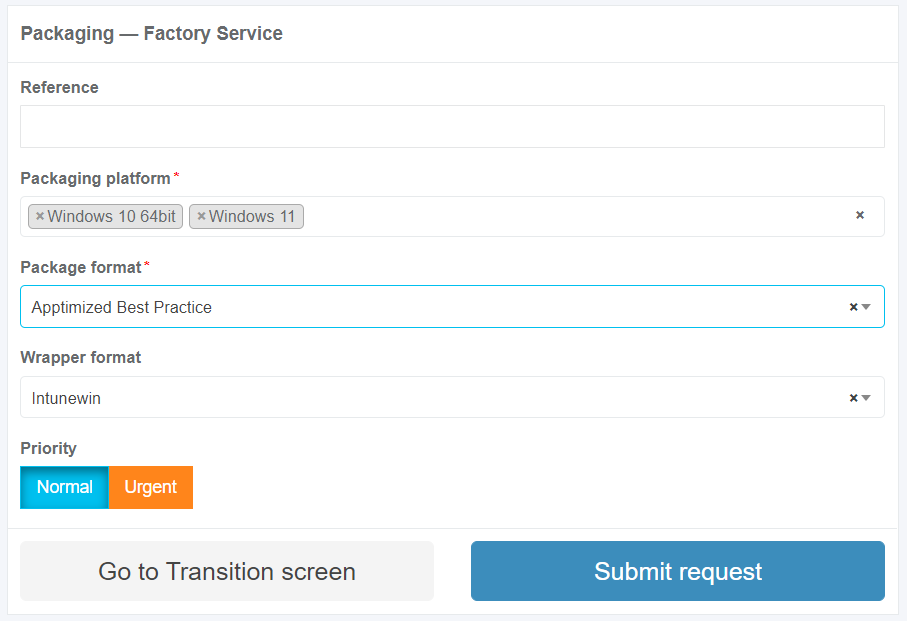Click the selected Apptimized Best Practice value
Viewport: 907px width, 621px height.
tap(122, 307)
